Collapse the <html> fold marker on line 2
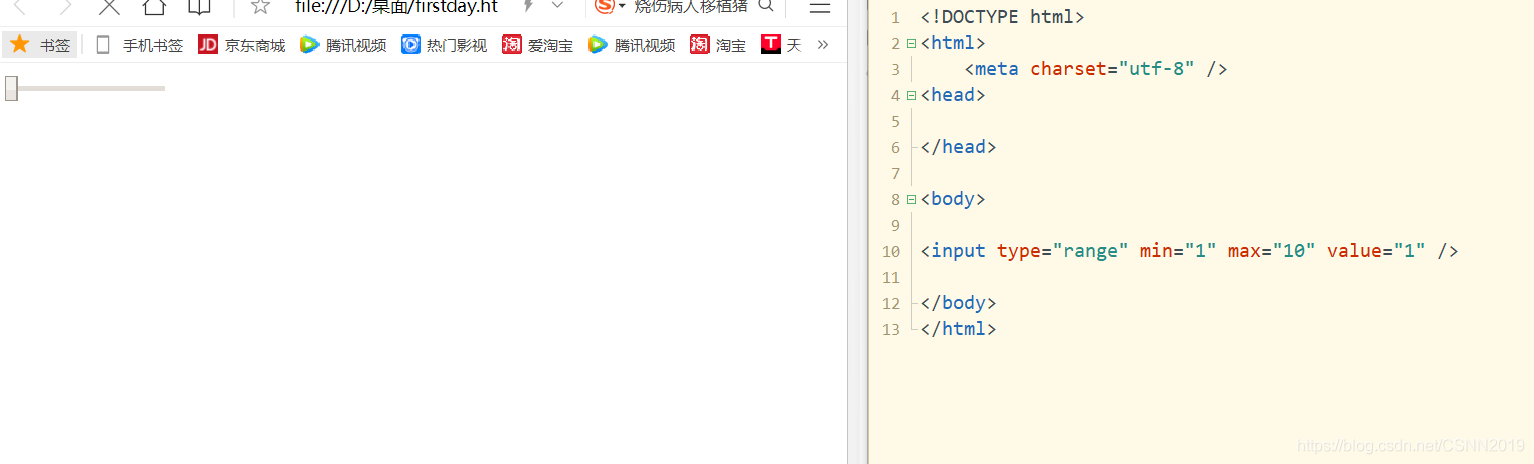 911,43
